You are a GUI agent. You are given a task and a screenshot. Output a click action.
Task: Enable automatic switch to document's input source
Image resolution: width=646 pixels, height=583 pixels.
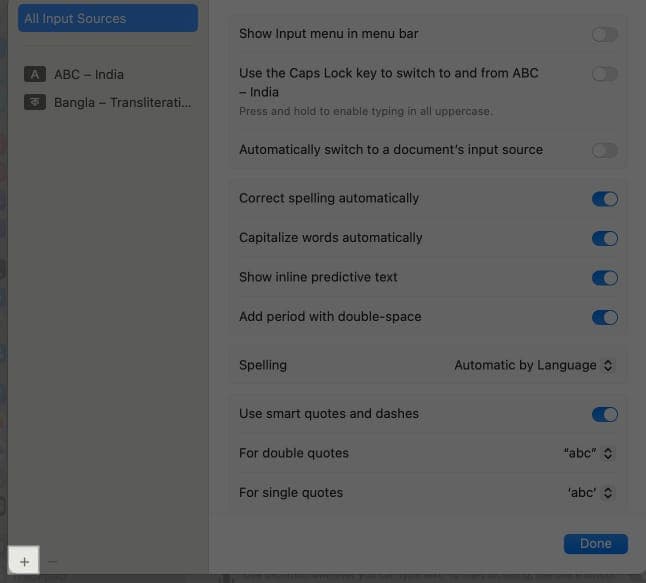coord(604,150)
